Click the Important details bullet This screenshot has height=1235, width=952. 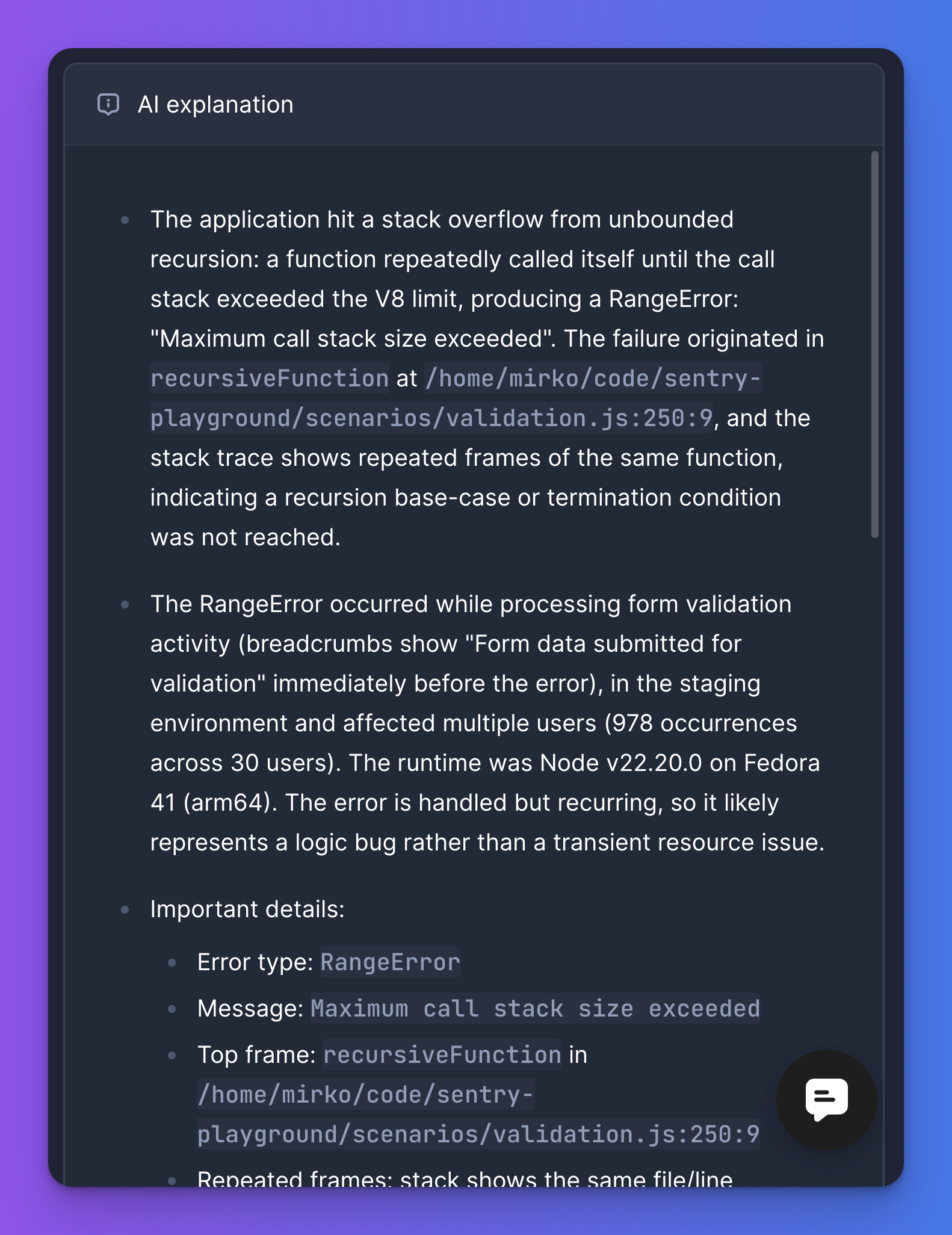247,909
